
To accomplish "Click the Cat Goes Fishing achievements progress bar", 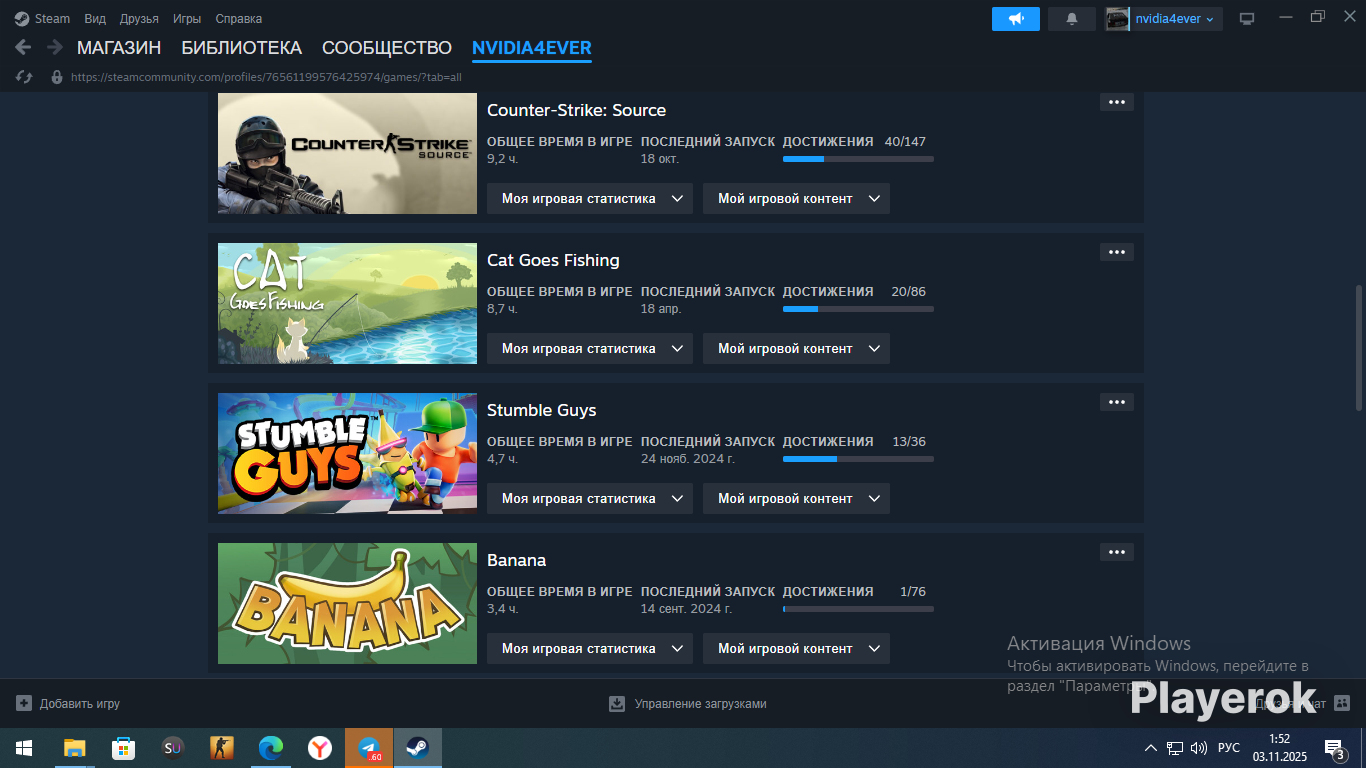I will click(858, 309).
